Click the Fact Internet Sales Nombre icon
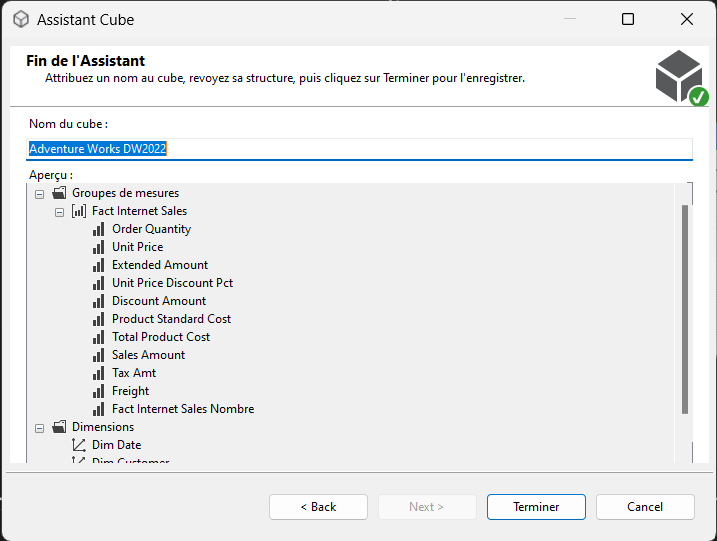The image size is (717, 541). (x=98, y=409)
